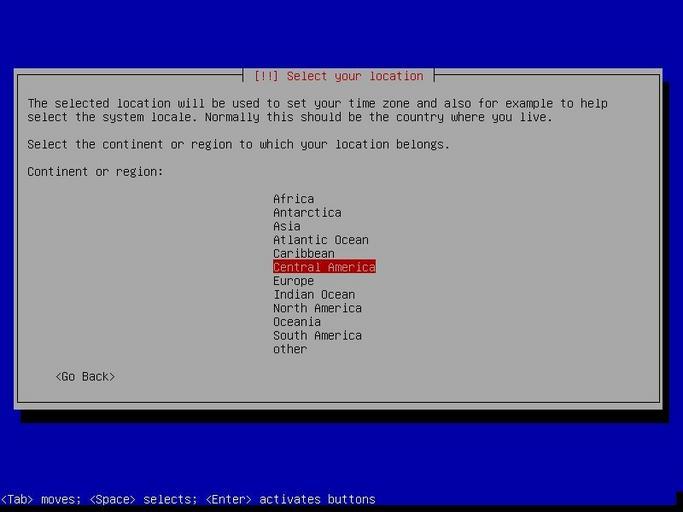
Task: Click the '<Enter> activates buttons' hint
Action: pos(290,499)
